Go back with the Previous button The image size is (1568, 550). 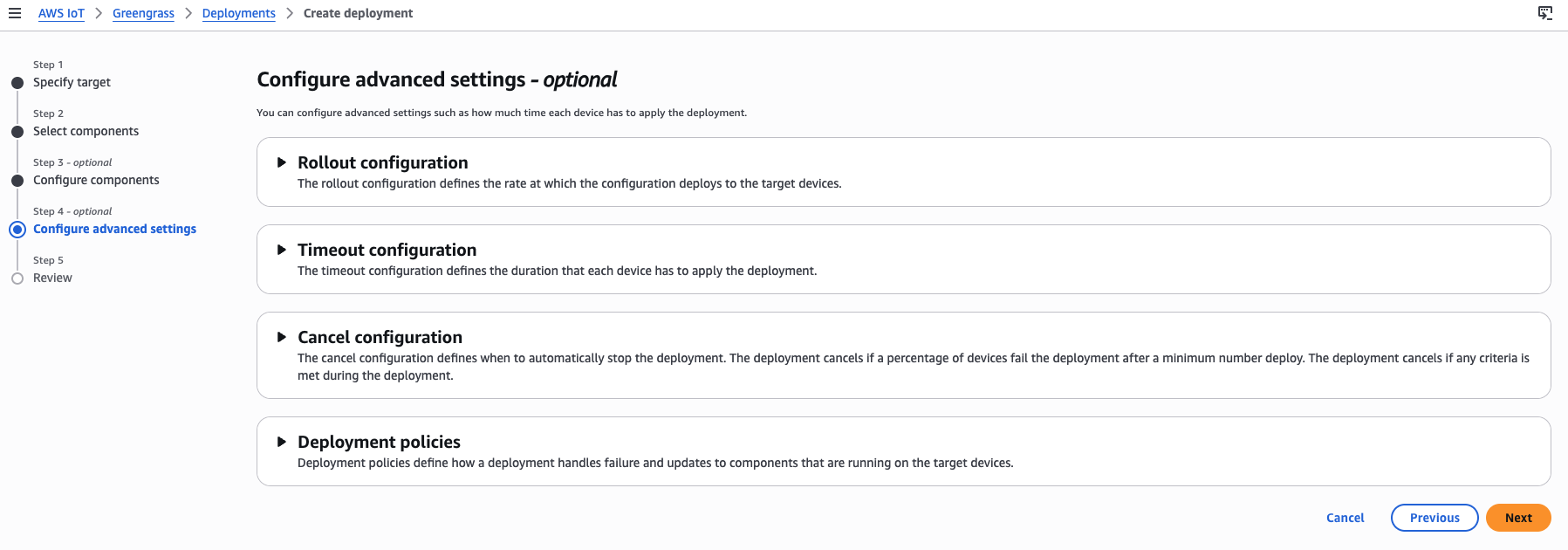coord(1434,518)
